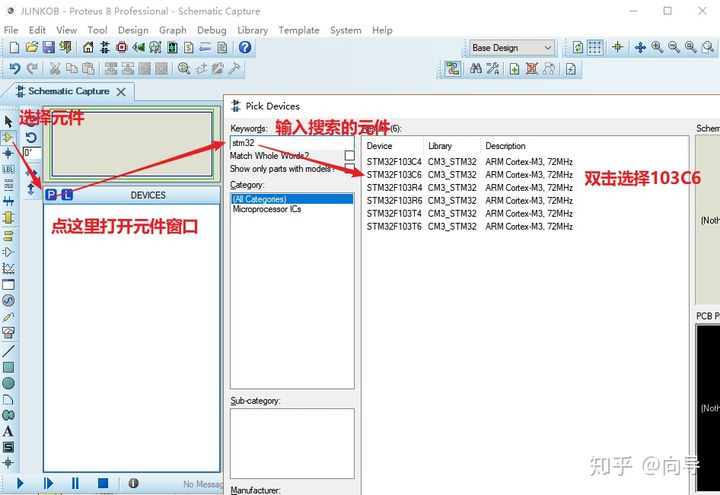Click the rotate counter-clockwise icon
This screenshot has height=495, width=720.
pos(31,137)
